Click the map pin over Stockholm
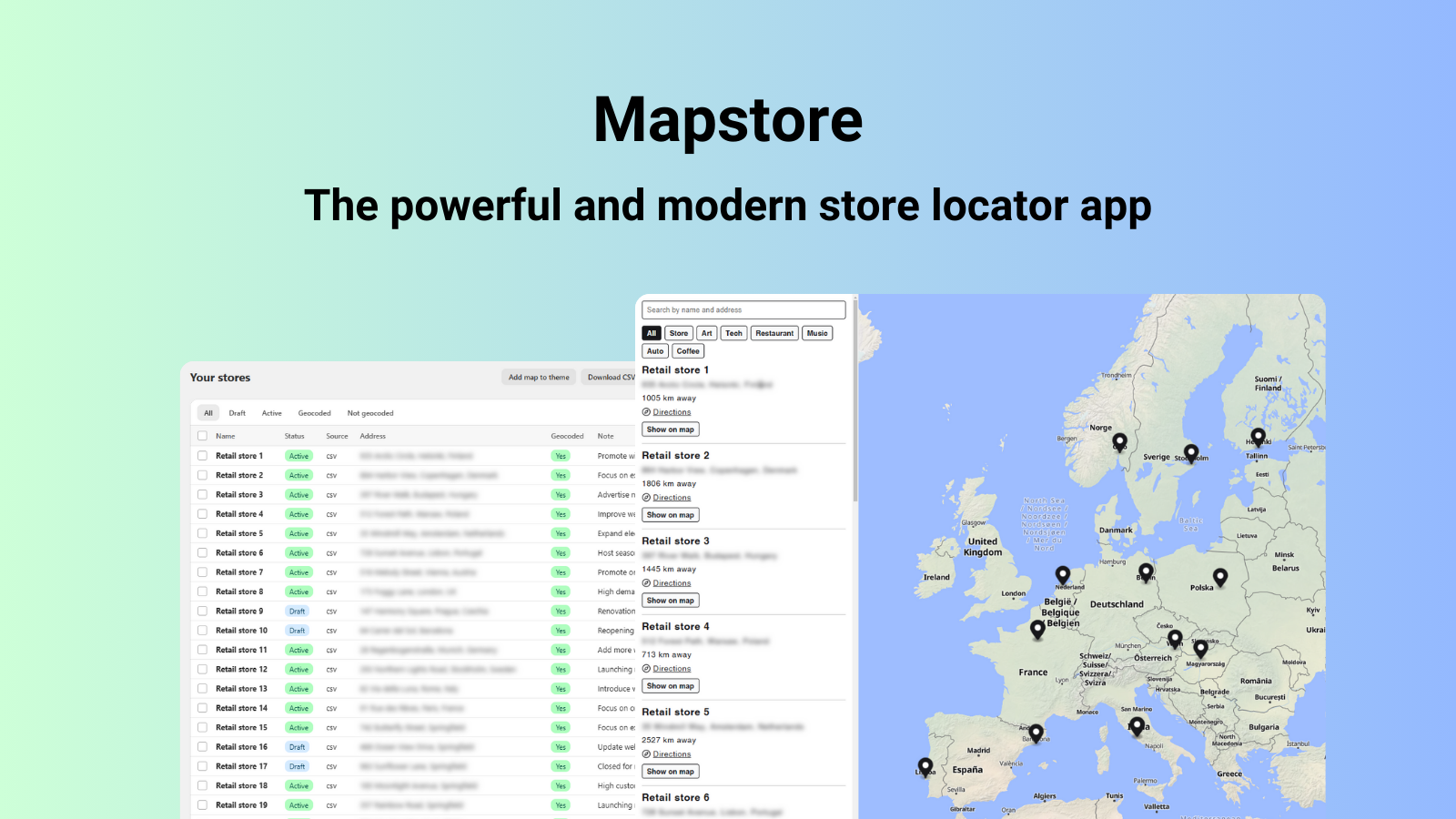 pos(1191,451)
